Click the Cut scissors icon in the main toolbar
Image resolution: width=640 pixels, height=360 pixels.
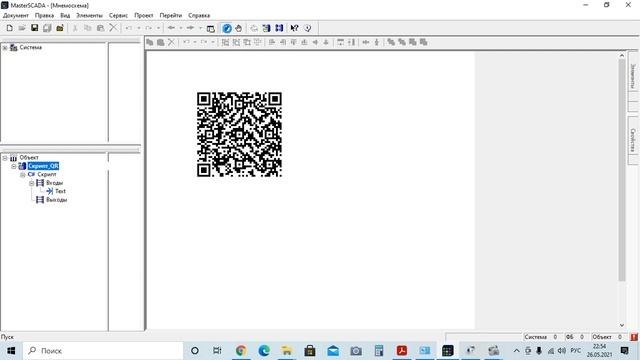point(75,28)
